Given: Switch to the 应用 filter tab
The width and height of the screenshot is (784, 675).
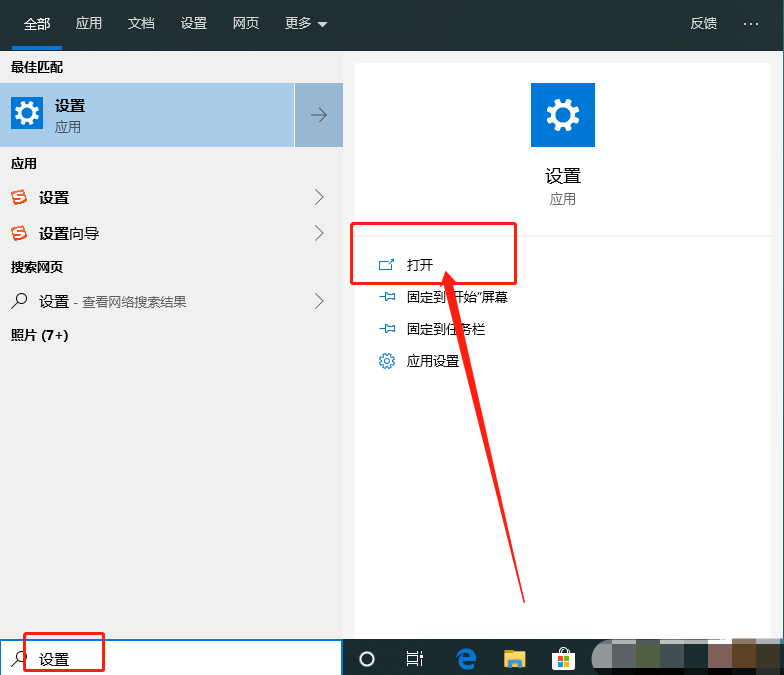Looking at the screenshot, I should click(89, 24).
